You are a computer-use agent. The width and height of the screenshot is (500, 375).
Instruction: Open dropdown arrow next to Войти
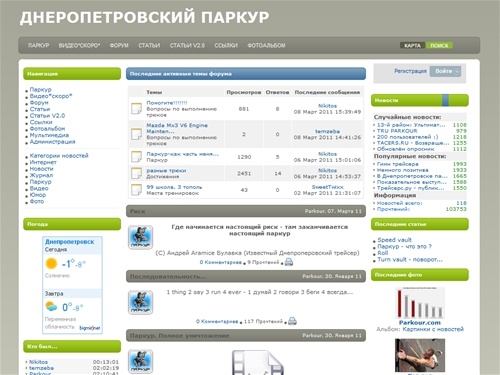[x=457, y=71]
